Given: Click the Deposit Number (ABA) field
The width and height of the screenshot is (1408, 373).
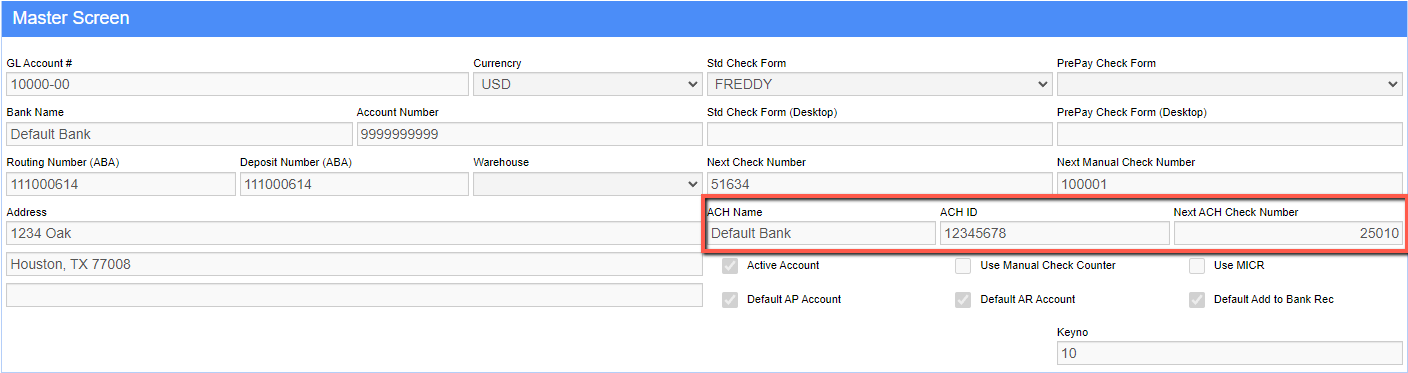Looking at the screenshot, I should (x=354, y=184).
